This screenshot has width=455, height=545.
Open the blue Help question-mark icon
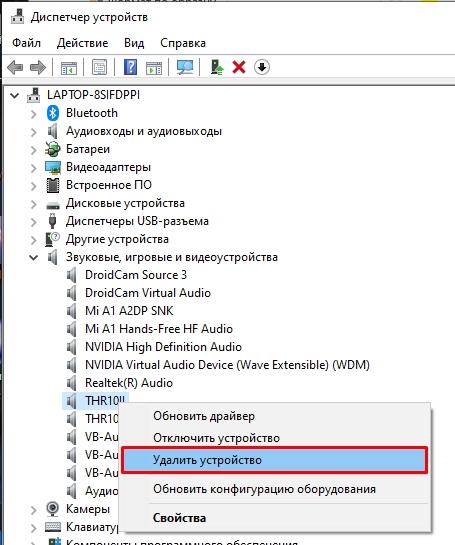click(x=130, y=67)
